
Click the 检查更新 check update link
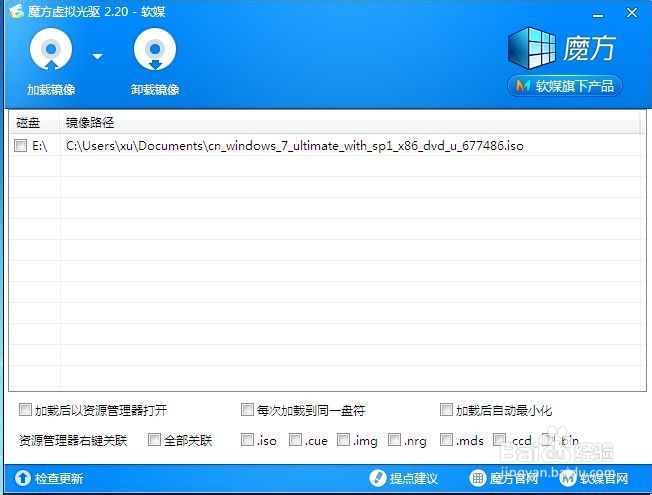tap(59, 478)
